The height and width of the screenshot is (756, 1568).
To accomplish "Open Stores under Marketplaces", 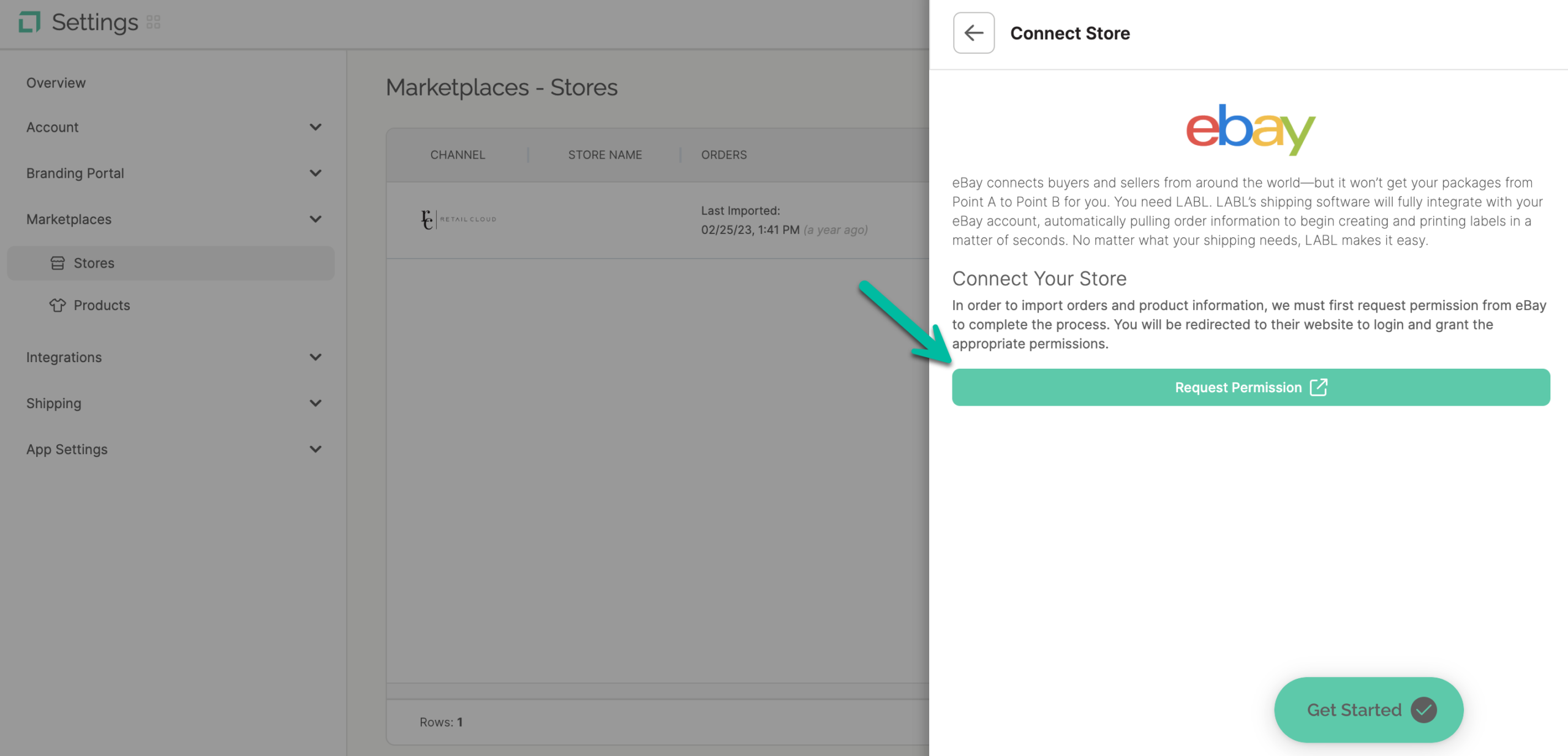I will [171, 263].
